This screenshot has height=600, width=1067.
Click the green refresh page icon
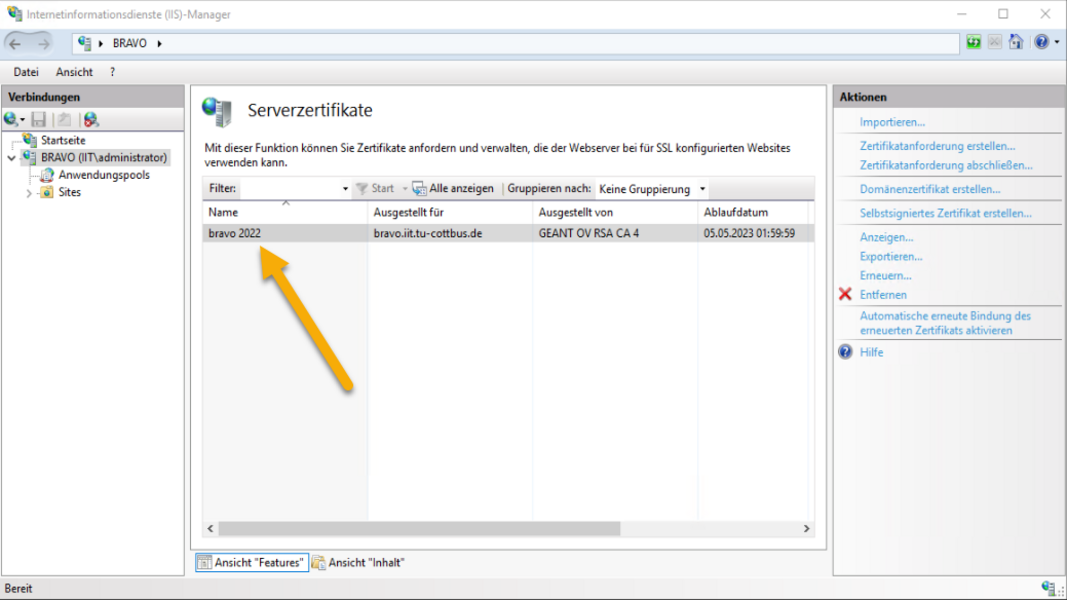973,43
